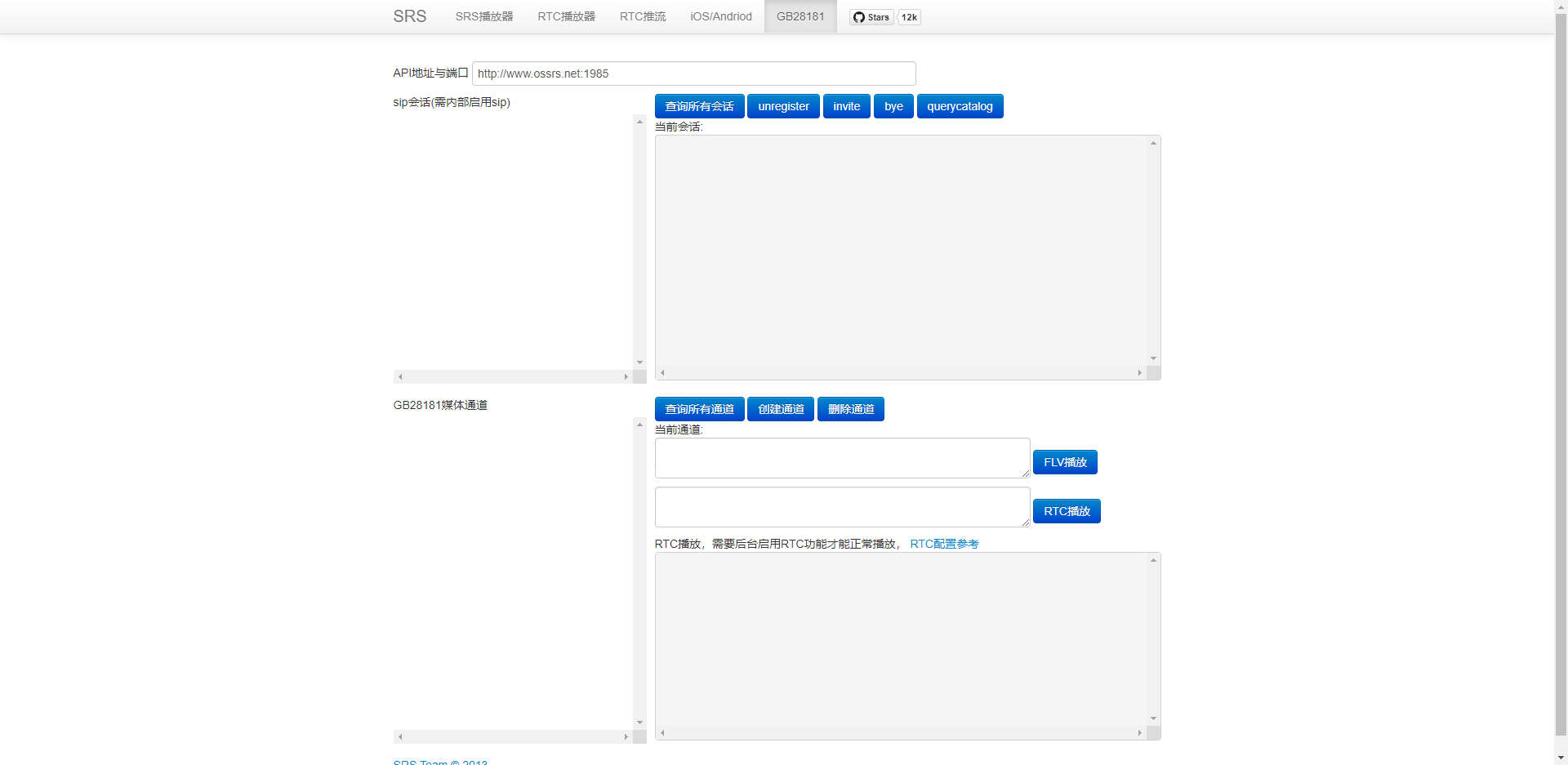Select the iOS/Andriod tab
The image size is (1568, 765).
tap(721, 16)
